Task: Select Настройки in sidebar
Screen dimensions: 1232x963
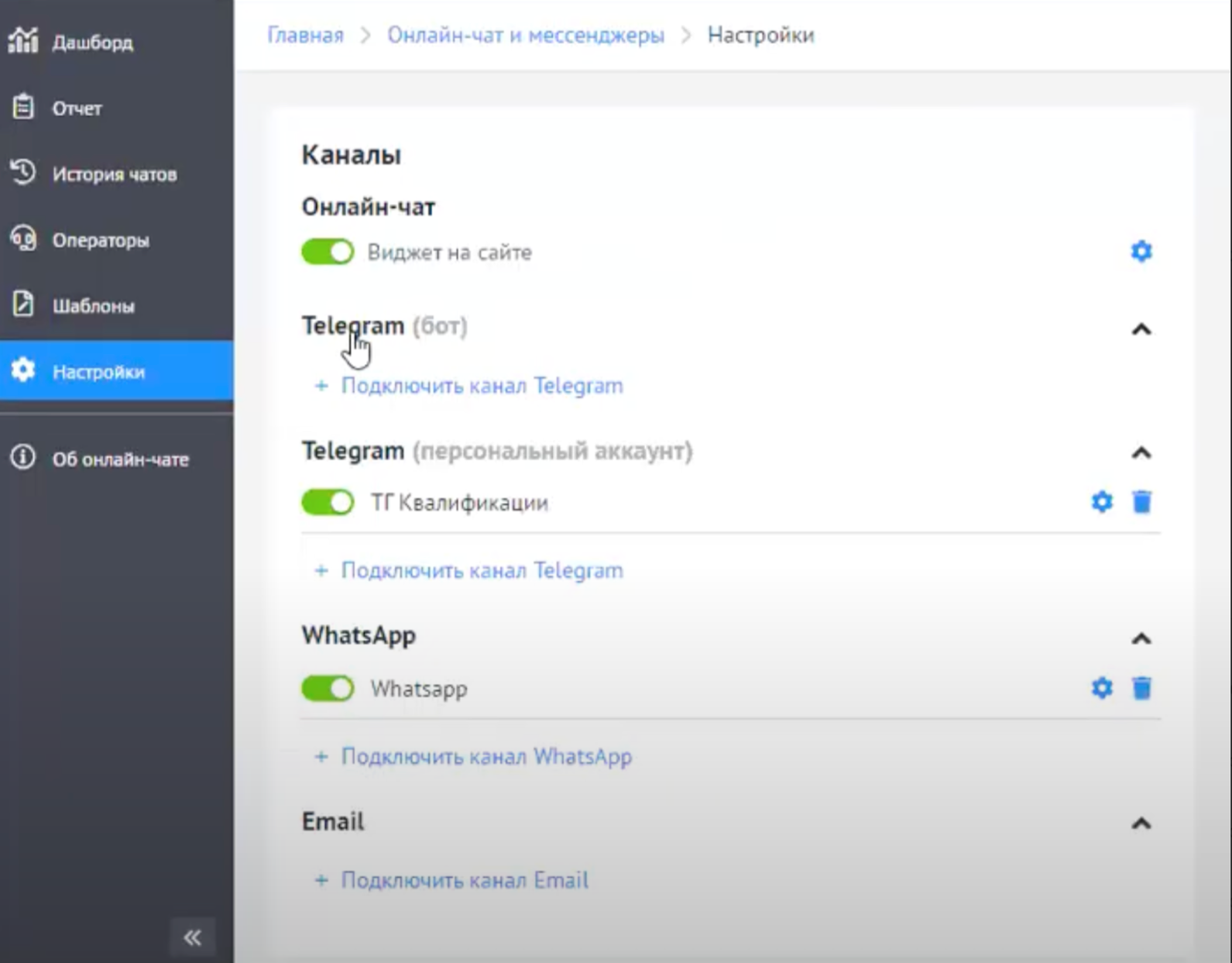Action: tap(116, 371)
